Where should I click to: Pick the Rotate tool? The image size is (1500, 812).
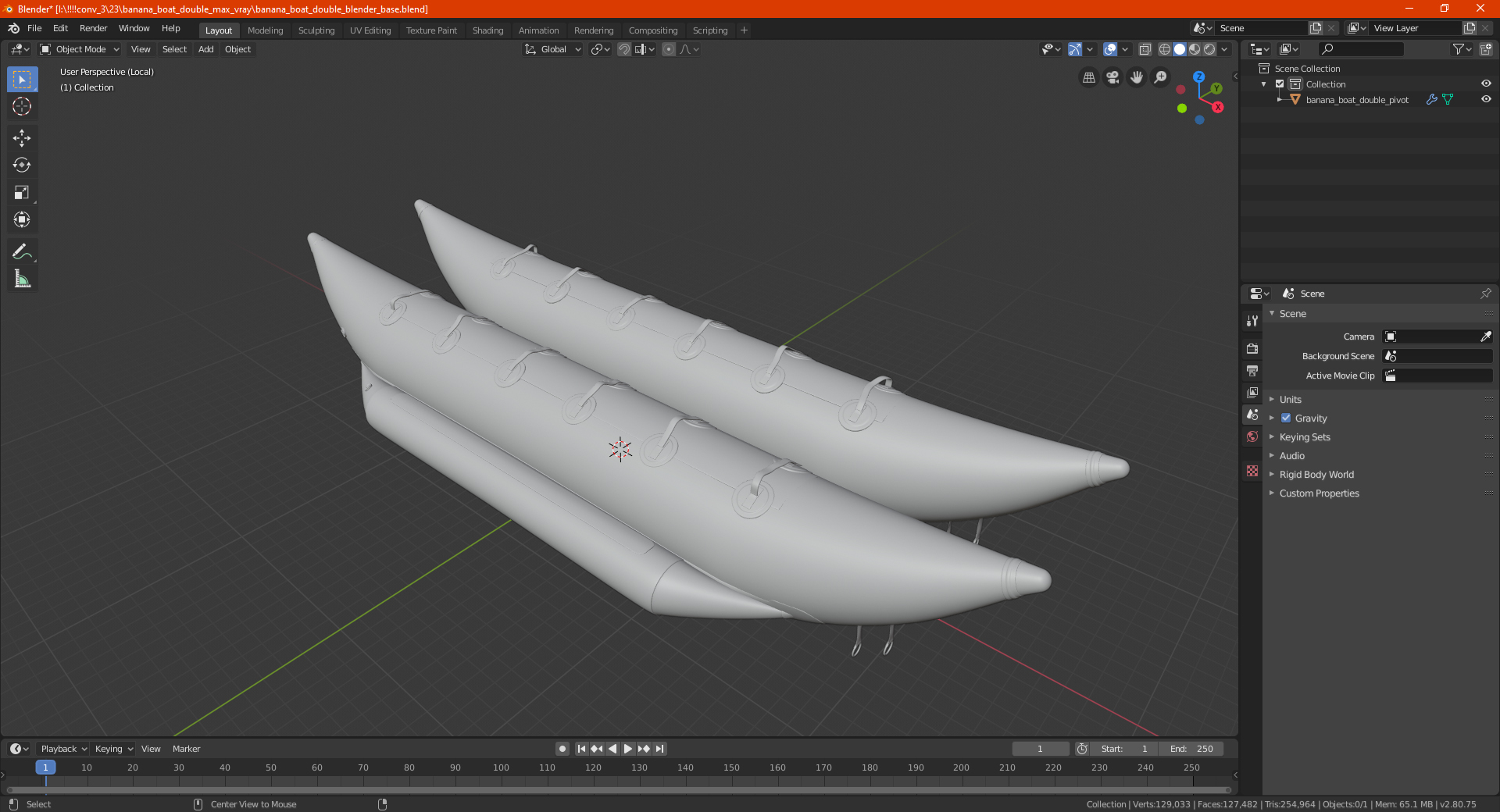tap(22, 166)
